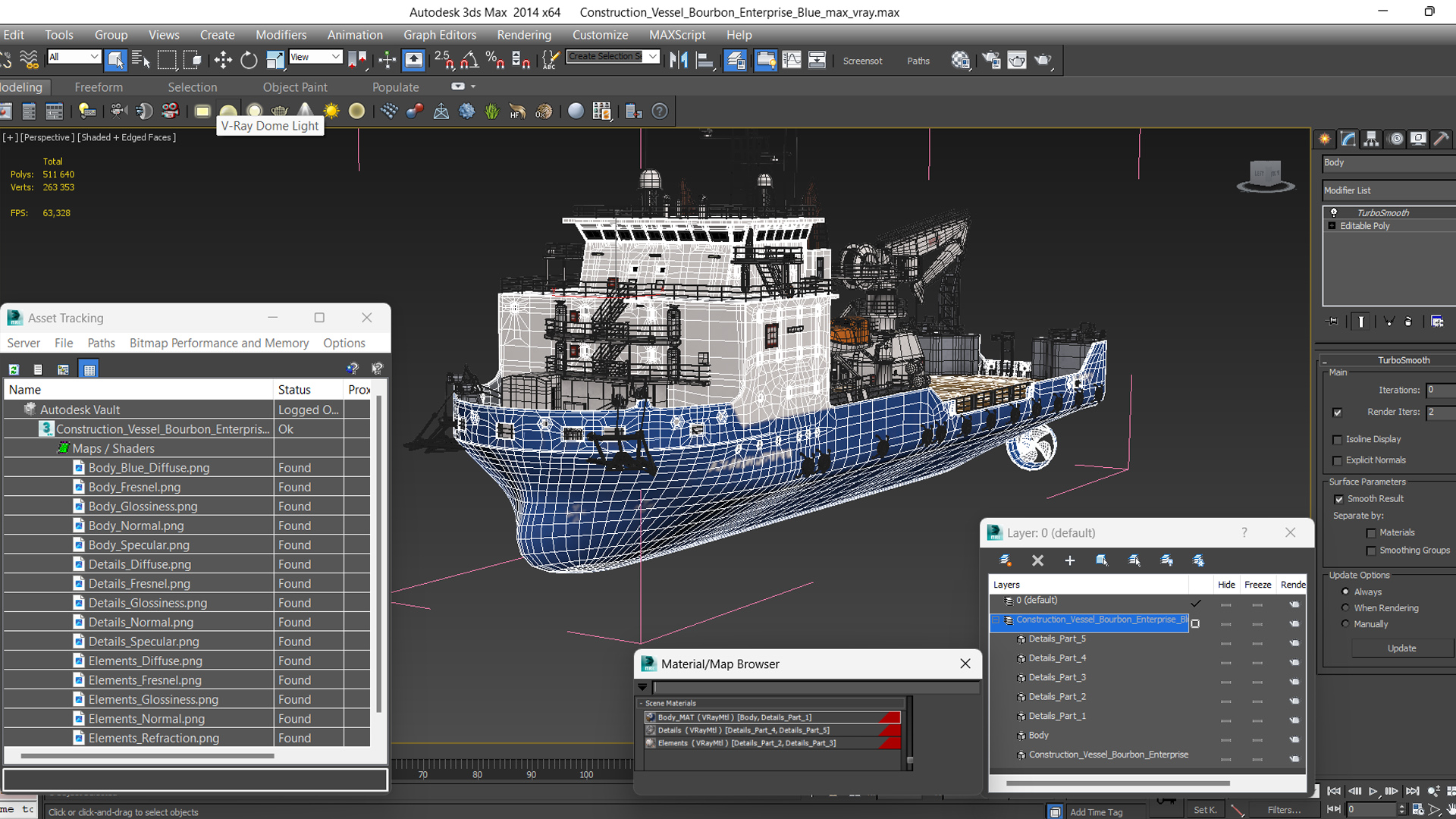Screen dimensions: 1456x819
Task: Click the Iterations value field
Action: click(1440, 390)
